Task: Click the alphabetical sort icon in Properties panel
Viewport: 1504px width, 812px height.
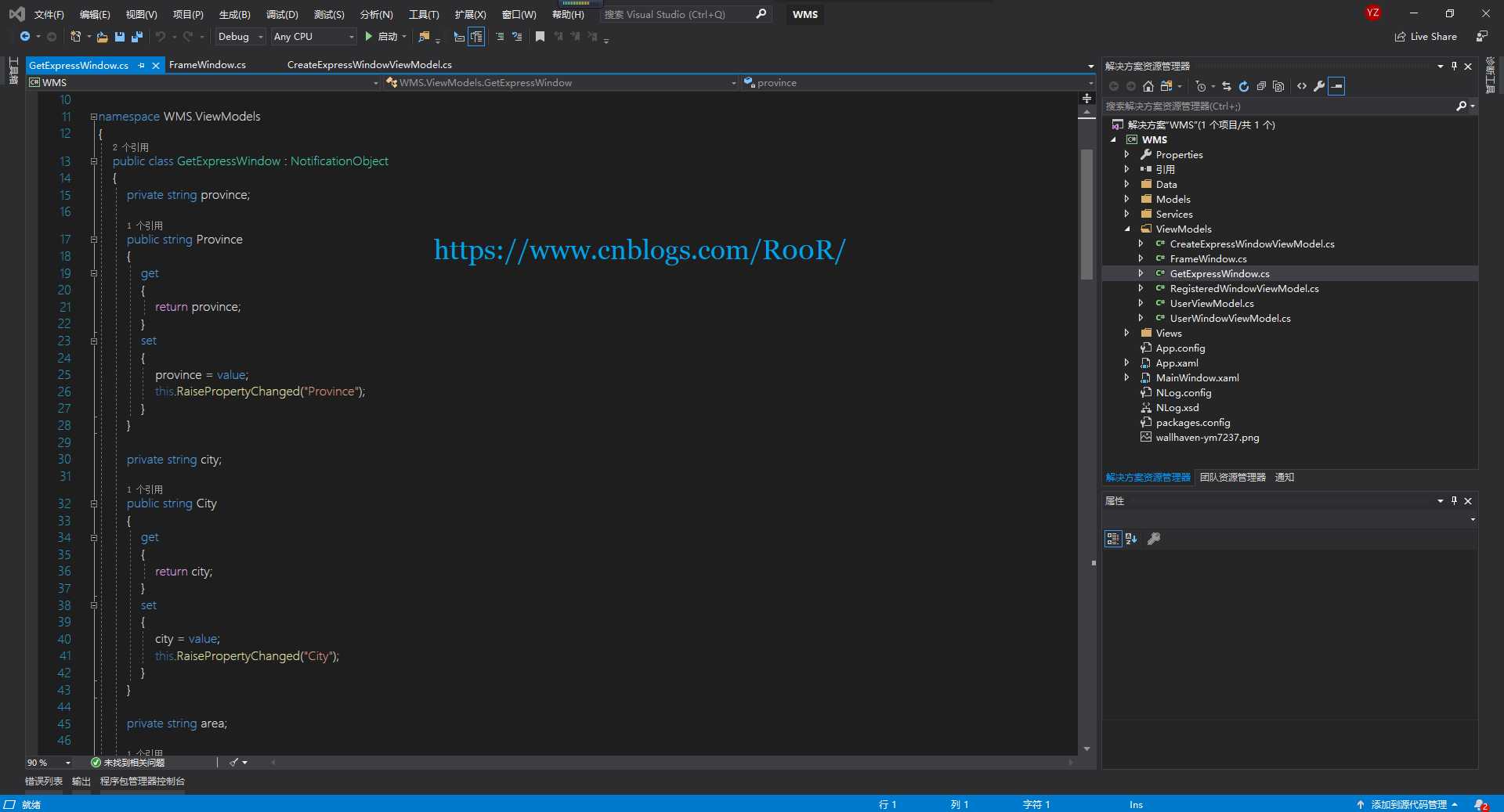Action: pos(1131,539)
